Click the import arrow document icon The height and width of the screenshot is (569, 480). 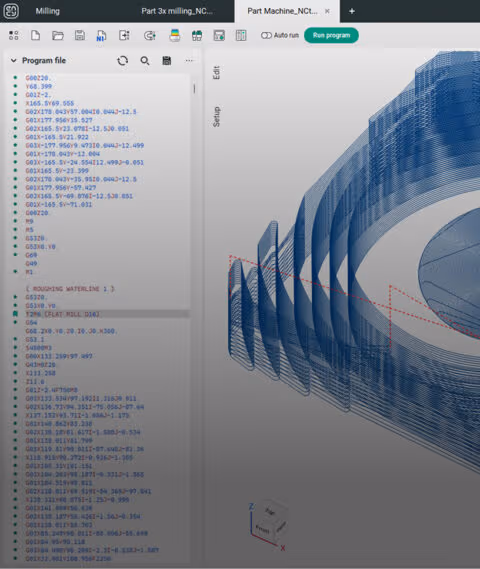[x=124, y=35]
